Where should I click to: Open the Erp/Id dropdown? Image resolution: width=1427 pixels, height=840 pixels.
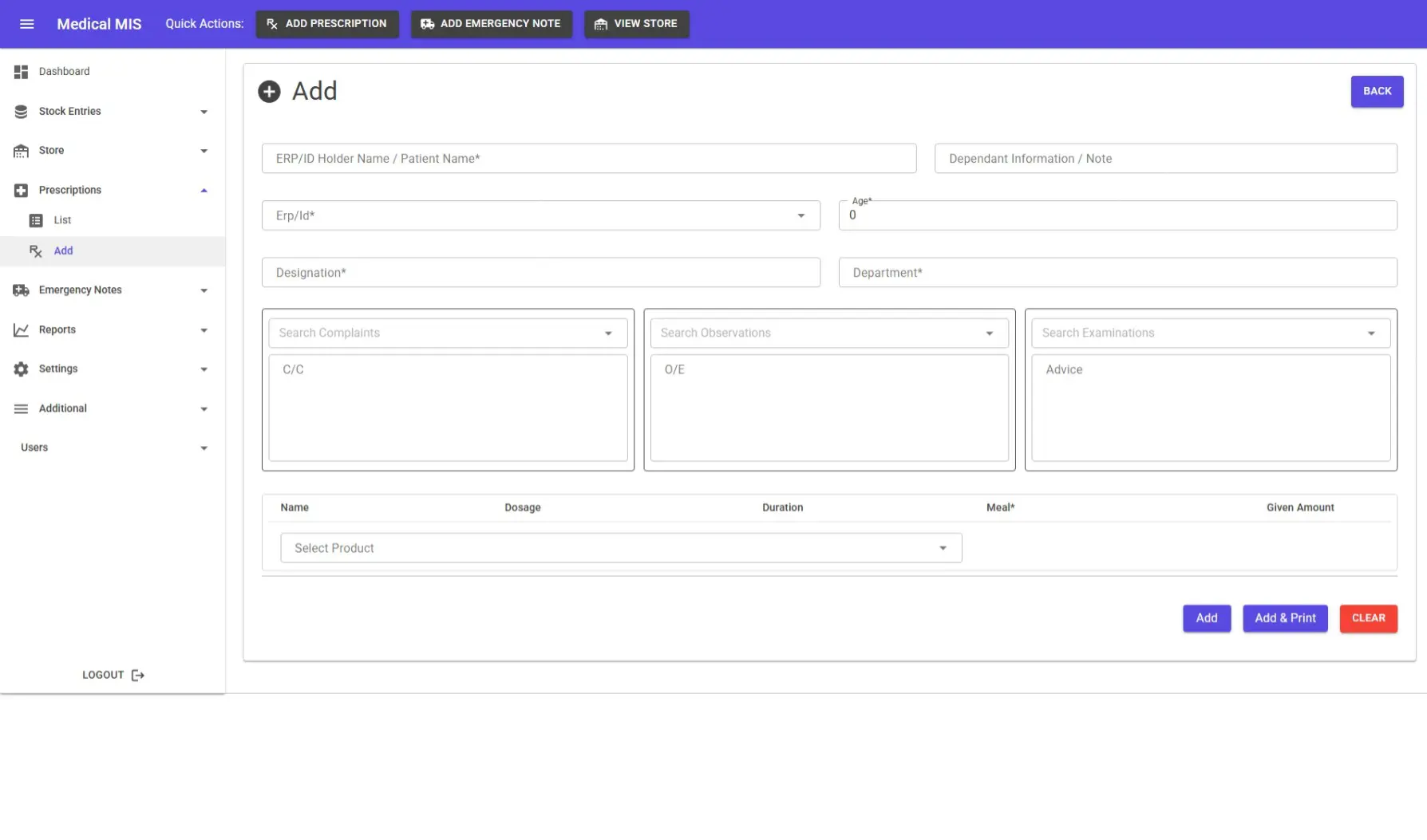coord(800,216)
